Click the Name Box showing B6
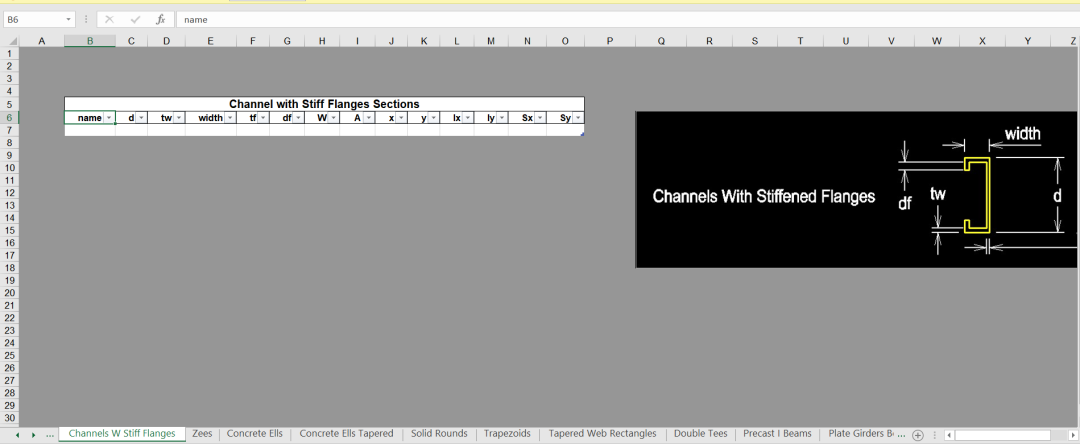This screenshot has height=444, width=1080. coord(33,19)
